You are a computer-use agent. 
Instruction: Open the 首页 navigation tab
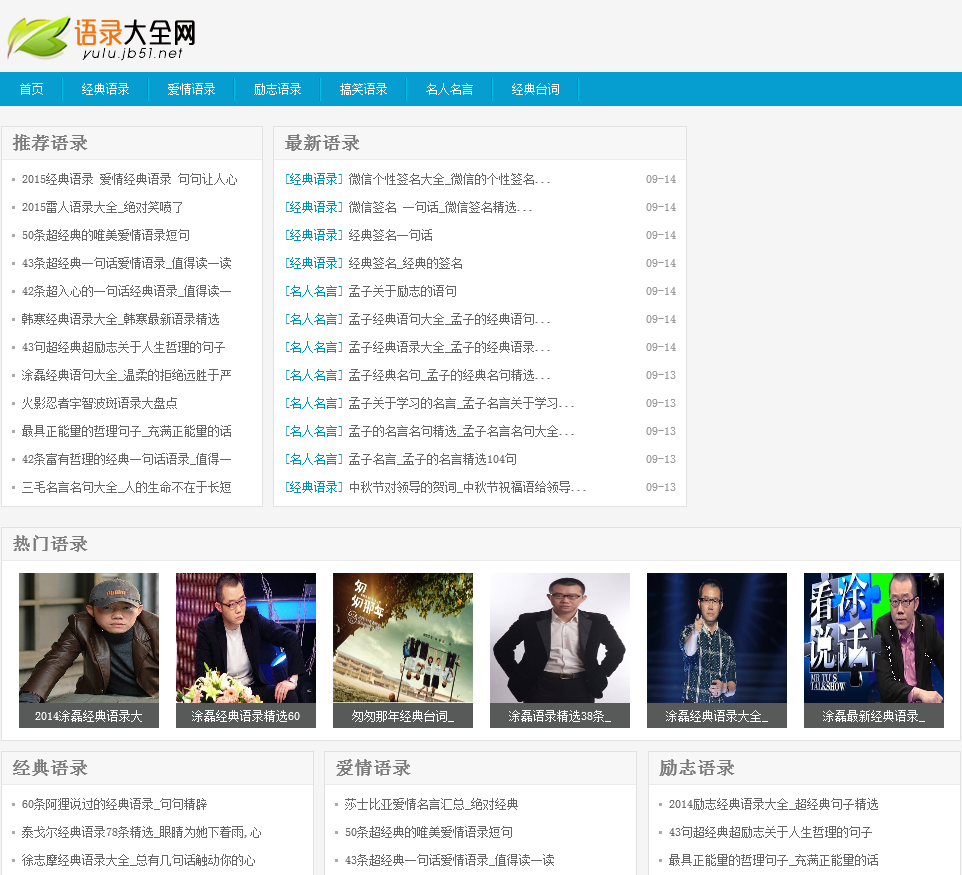coord(31,89)
